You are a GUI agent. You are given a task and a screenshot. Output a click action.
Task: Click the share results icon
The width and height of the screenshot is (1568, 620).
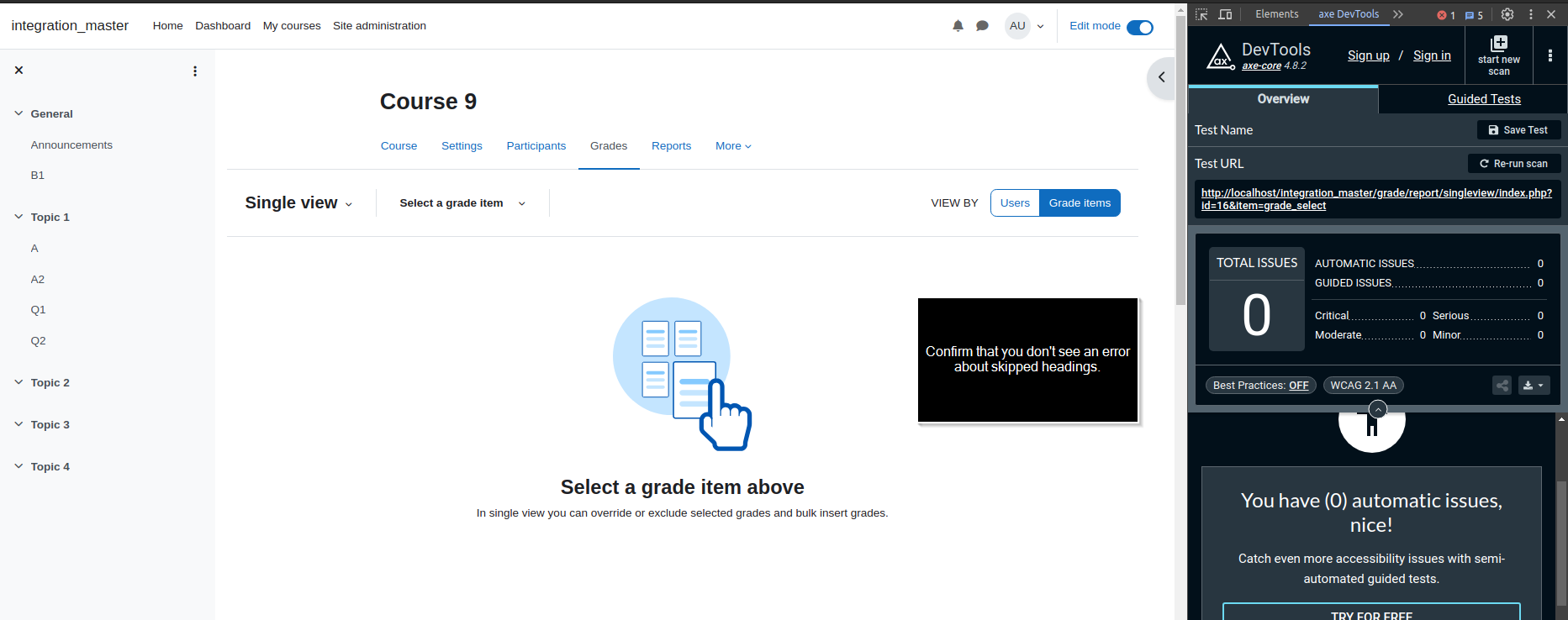(x=1502, y=386)
